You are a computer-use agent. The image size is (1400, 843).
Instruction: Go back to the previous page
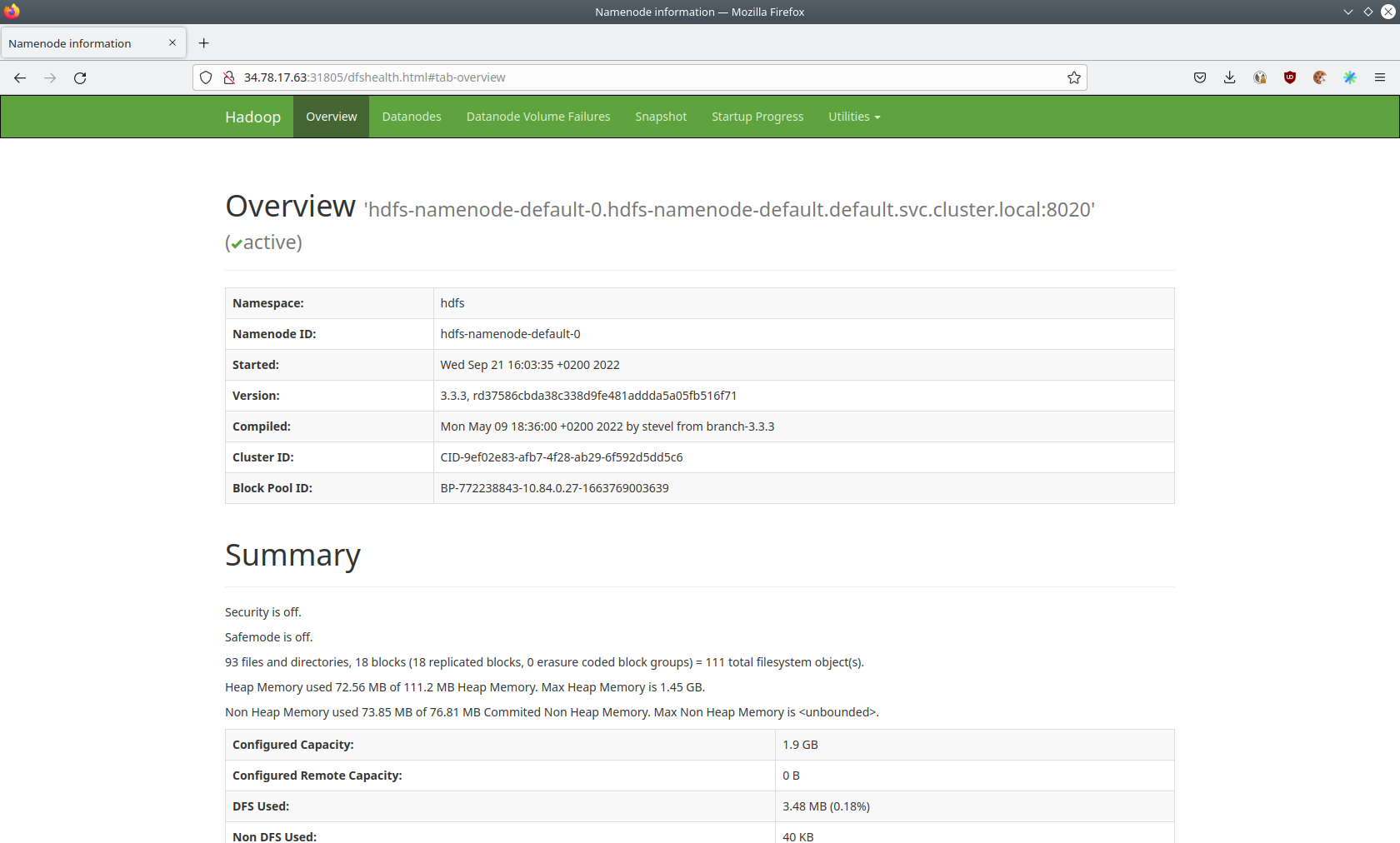tap(20, 77)
